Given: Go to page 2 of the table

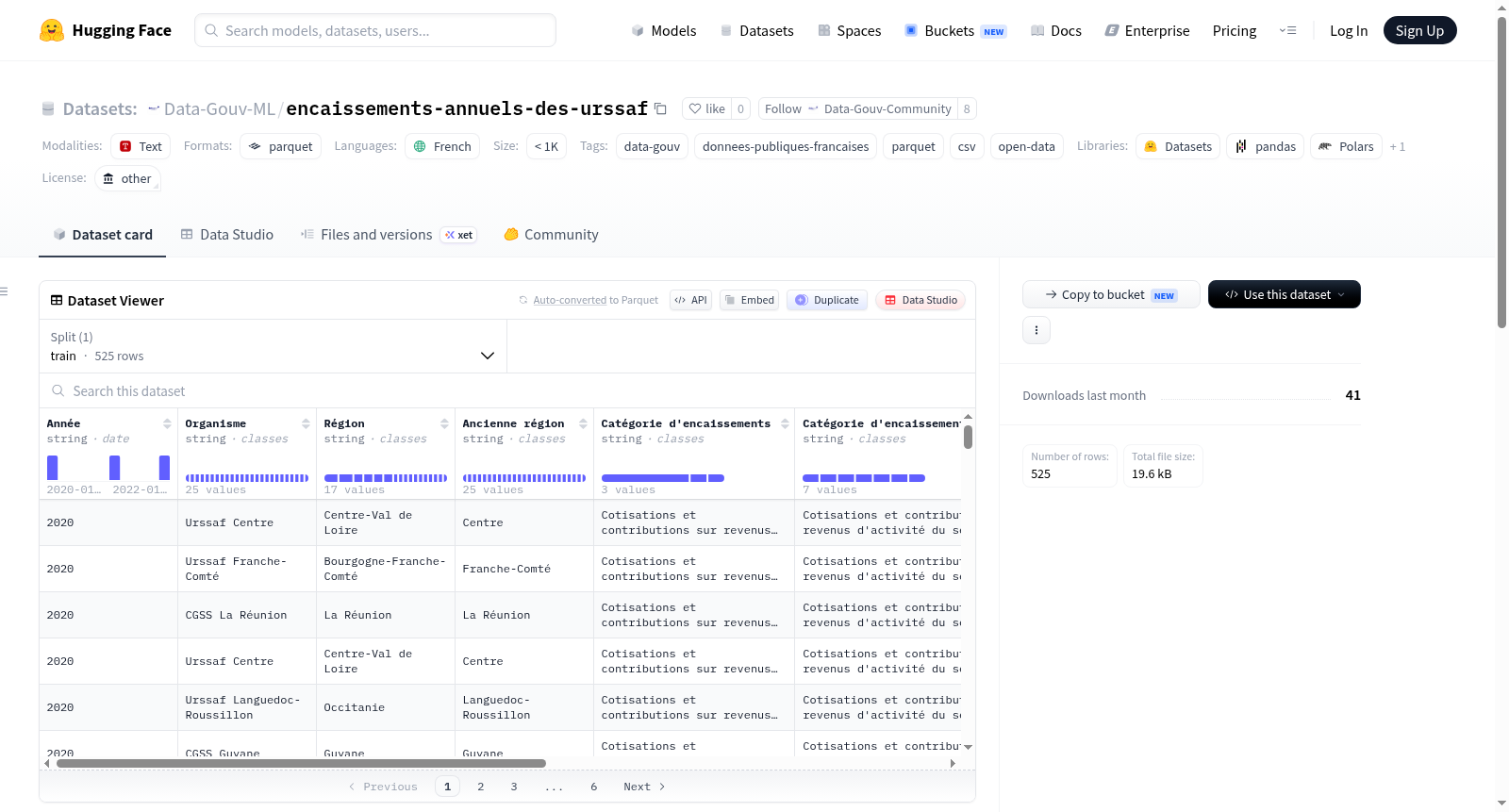Looking at the screenshot, I should [481, 787].
